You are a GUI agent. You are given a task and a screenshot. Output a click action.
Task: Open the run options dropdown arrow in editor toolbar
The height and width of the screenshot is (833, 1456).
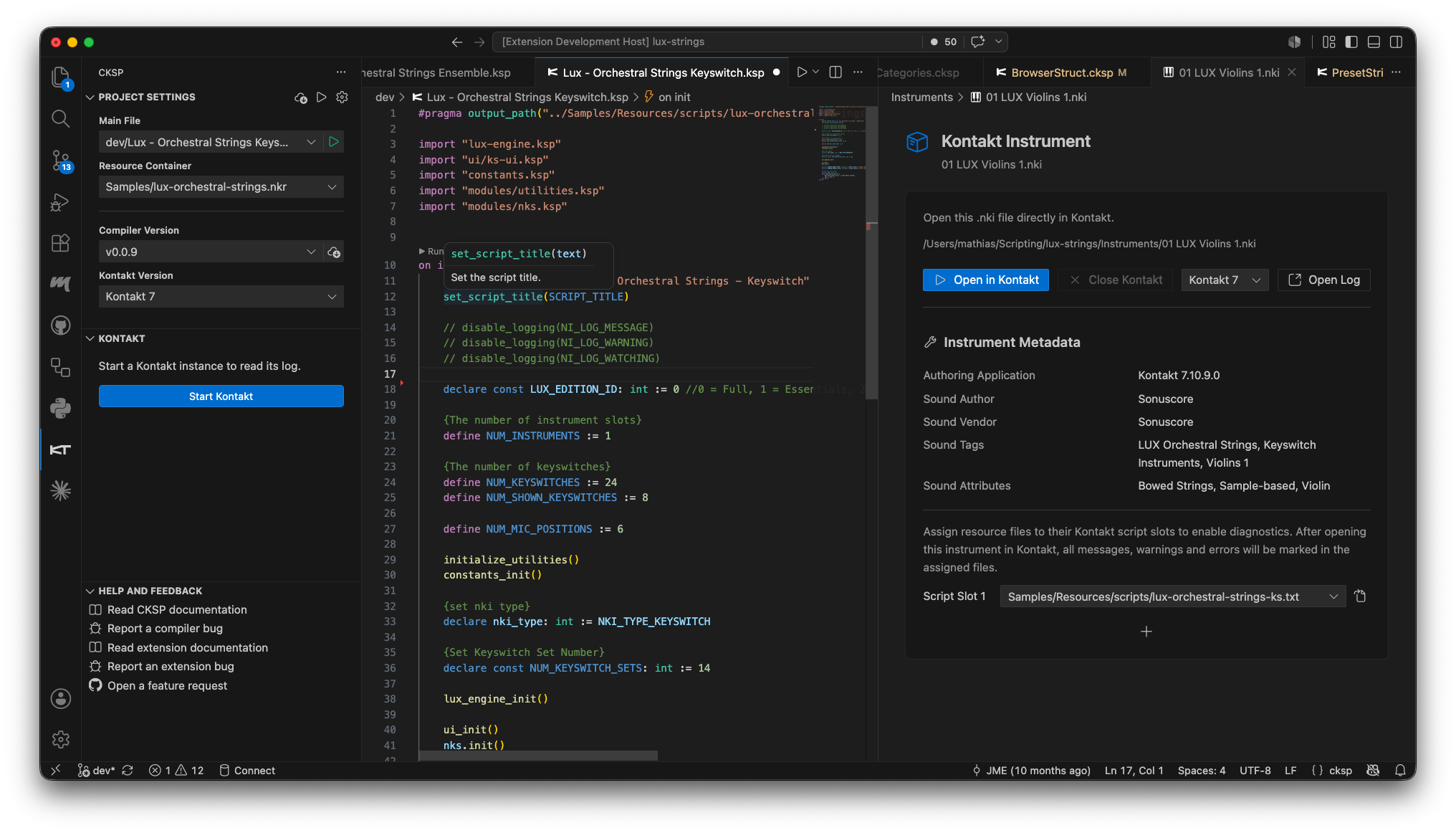pos(816,72)
